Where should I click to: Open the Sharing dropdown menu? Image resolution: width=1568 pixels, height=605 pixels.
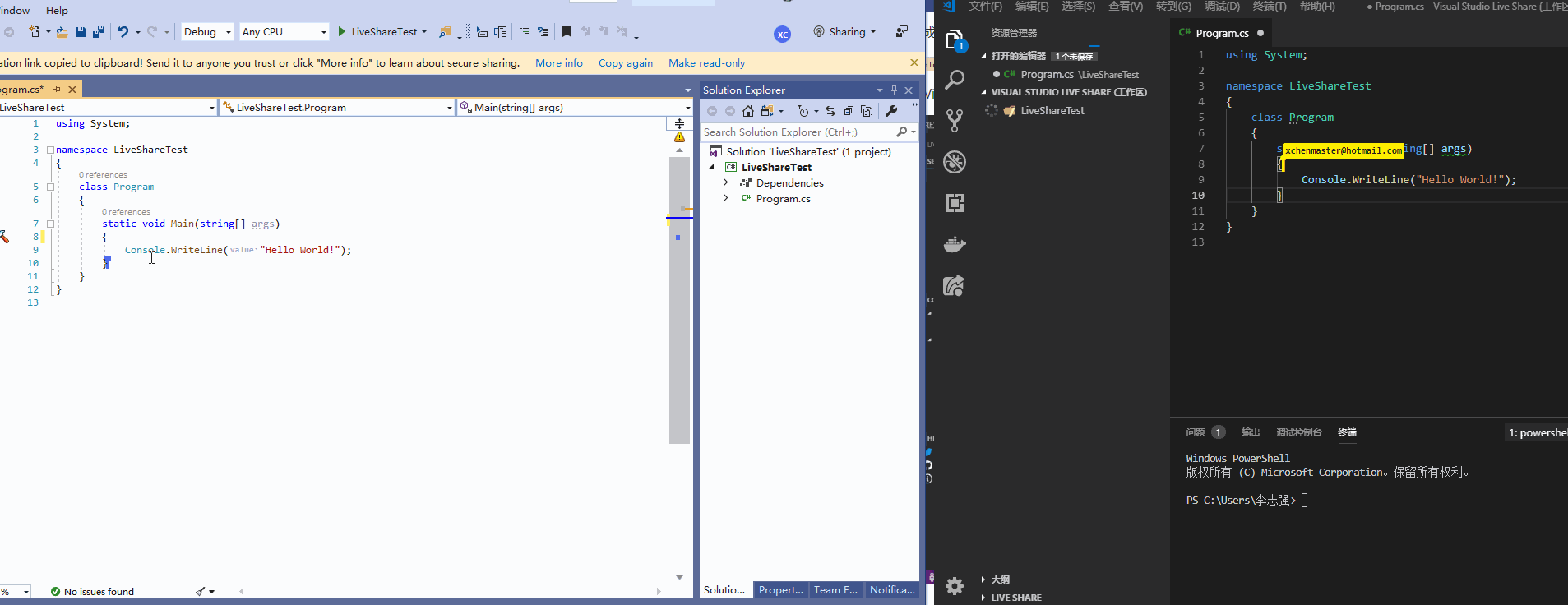point(844,31)
